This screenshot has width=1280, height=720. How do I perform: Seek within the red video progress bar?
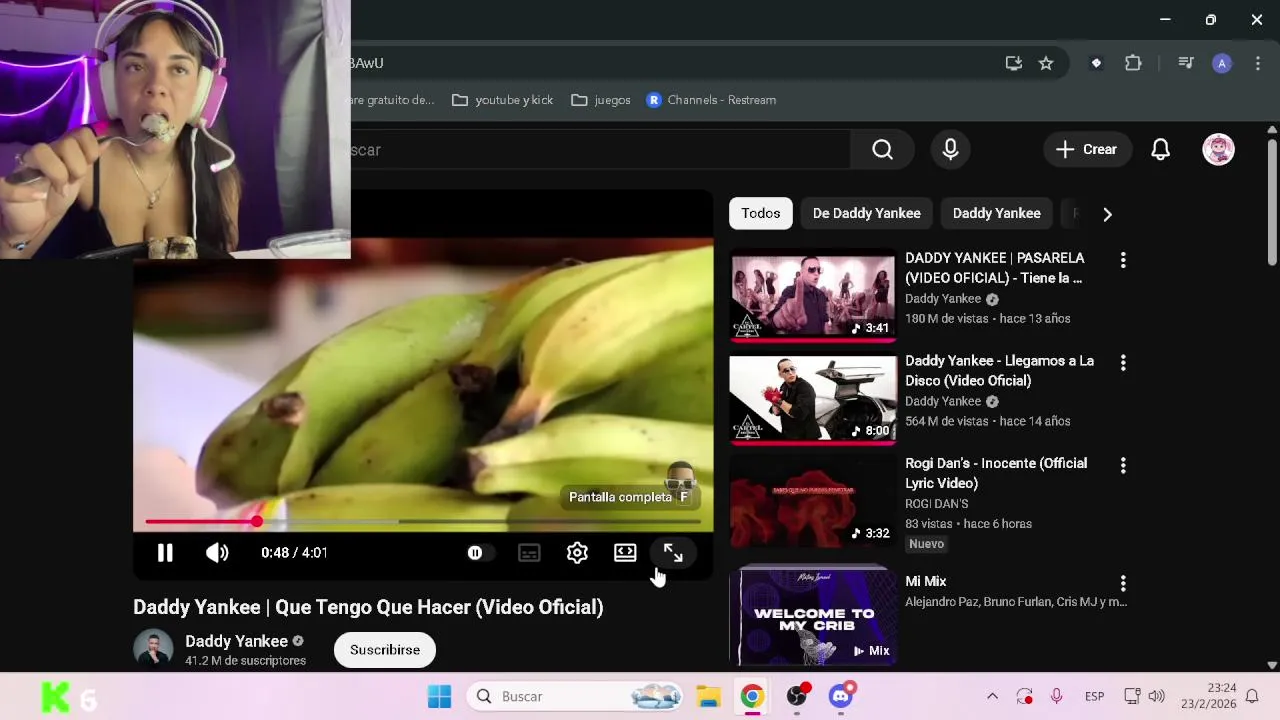point(423,522)
